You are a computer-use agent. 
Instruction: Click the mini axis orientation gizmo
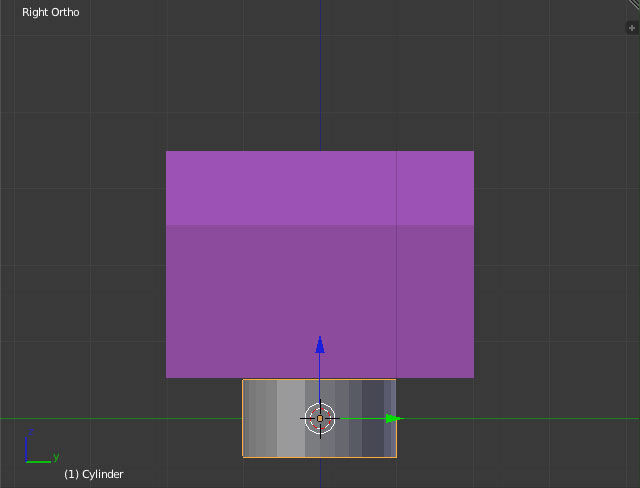tap(36, 450)
